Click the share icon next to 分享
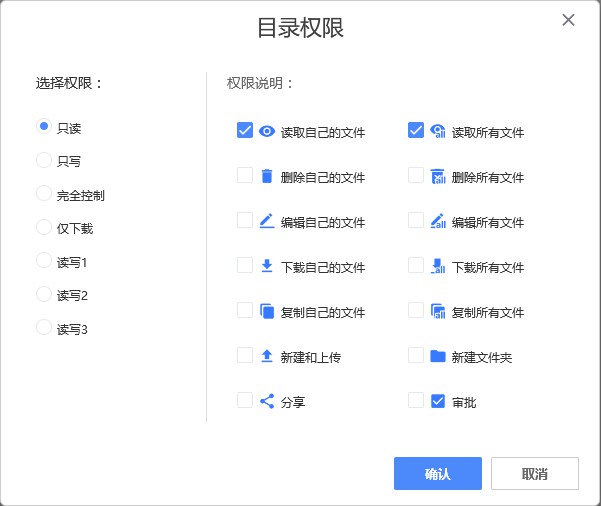The width and height of the screenshot is (601, 506). tap(267, 401)
